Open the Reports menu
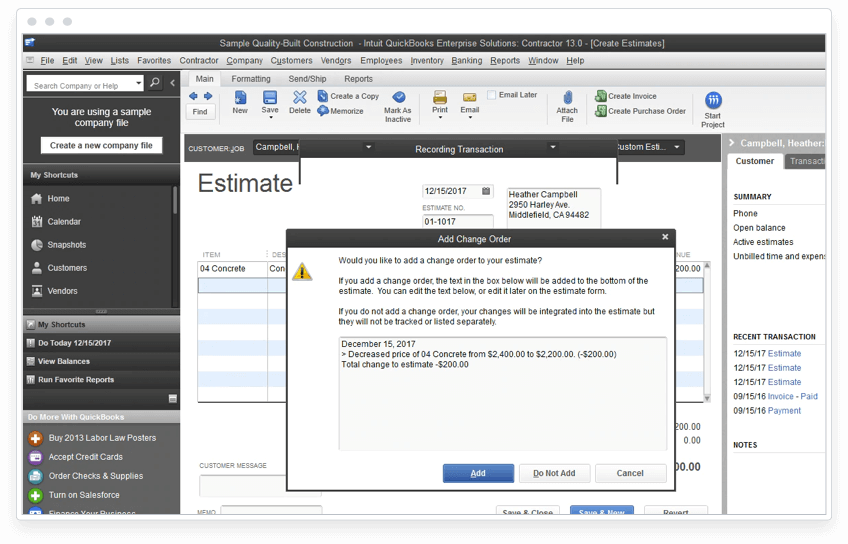This screenshot has height=544, width=848. [x=505, y=61]
